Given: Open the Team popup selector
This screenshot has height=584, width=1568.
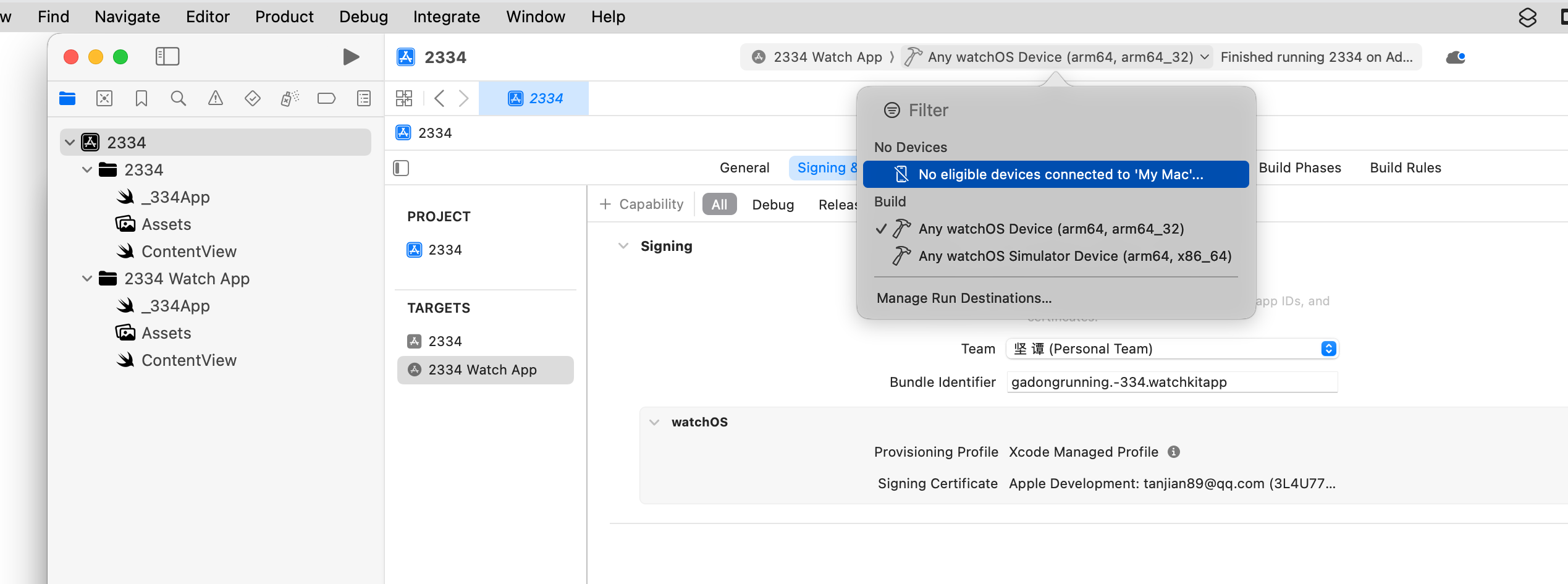Looking at the screenshot, I should click(1172, 349).
